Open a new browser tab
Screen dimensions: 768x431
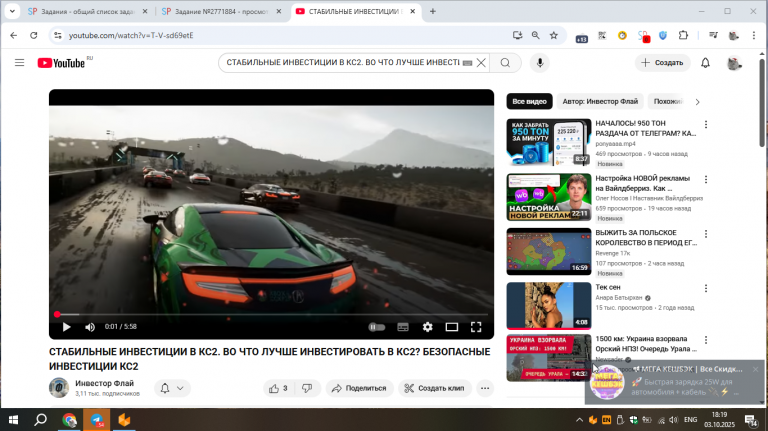432,11
